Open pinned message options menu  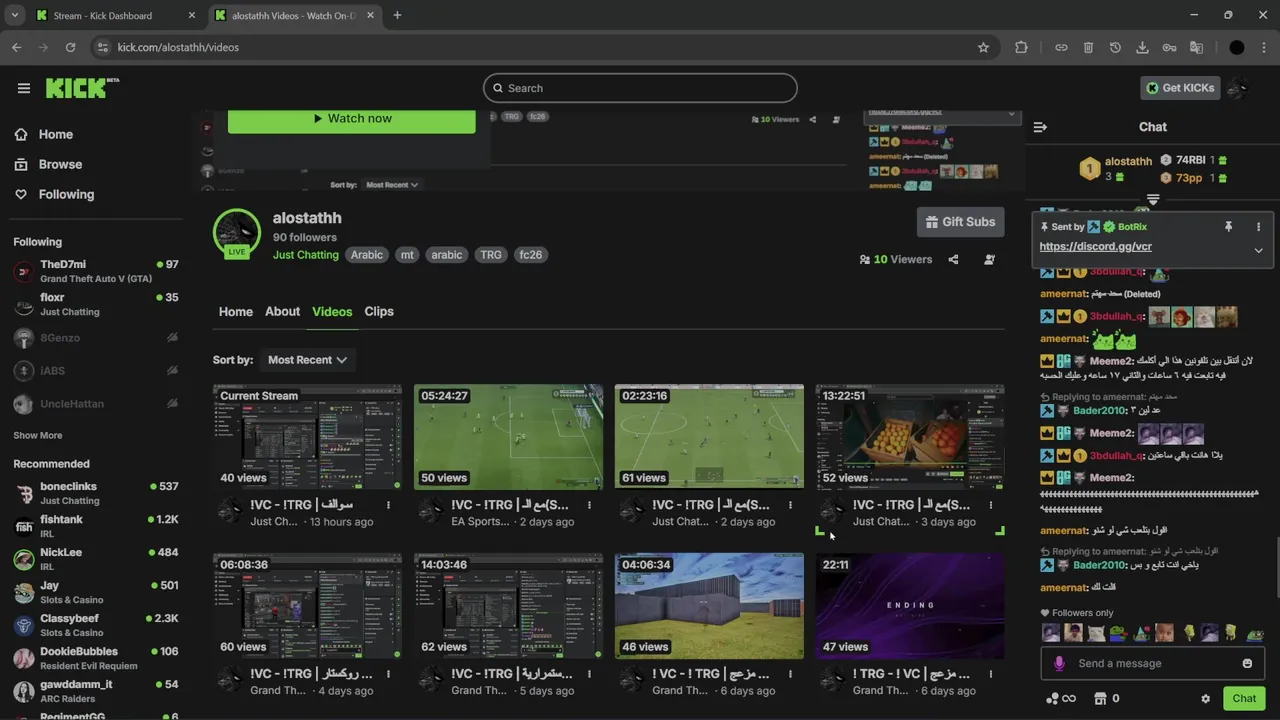tap(1258, 227)
